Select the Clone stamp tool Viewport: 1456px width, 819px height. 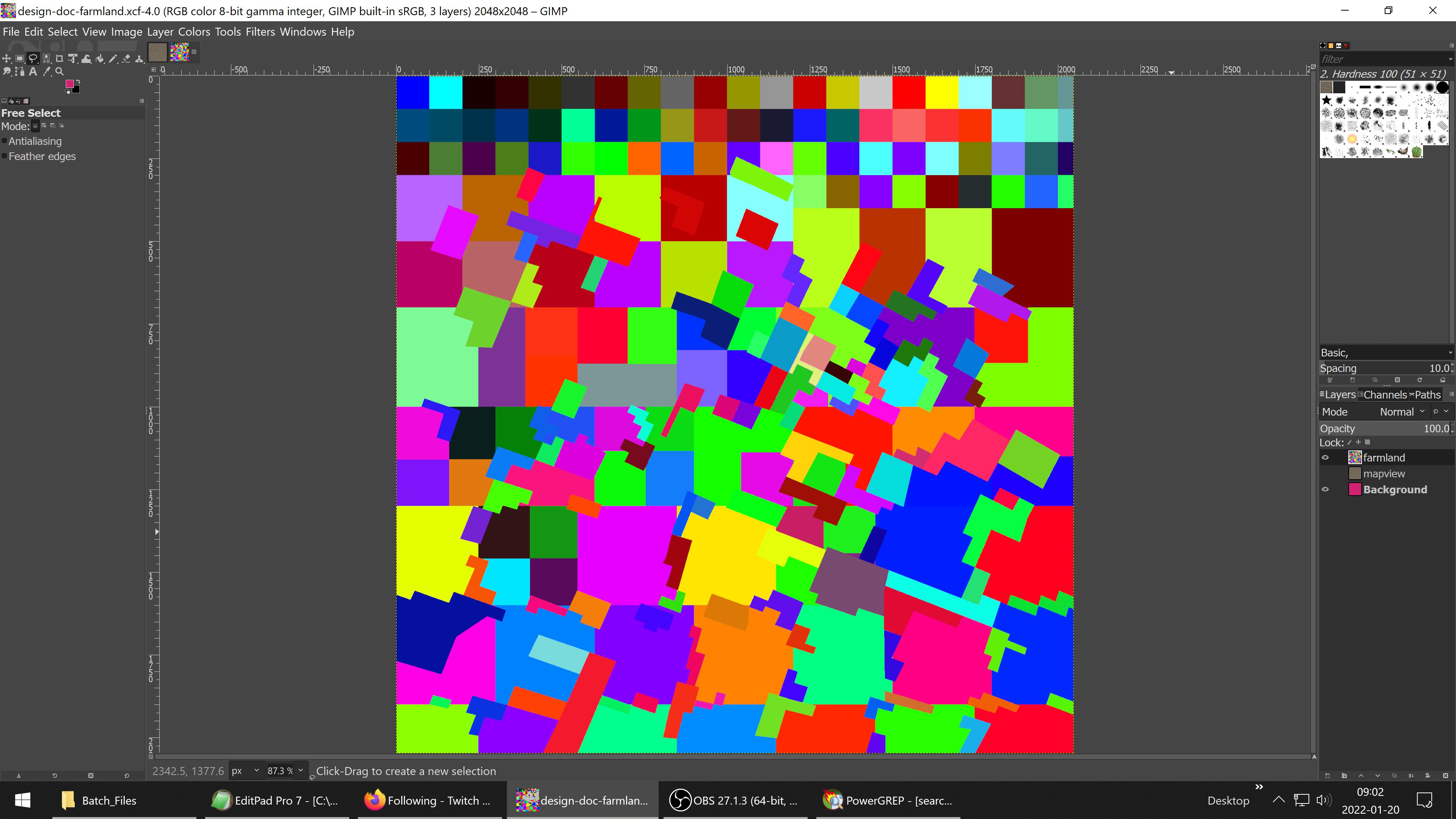click(x=140, y=58)
